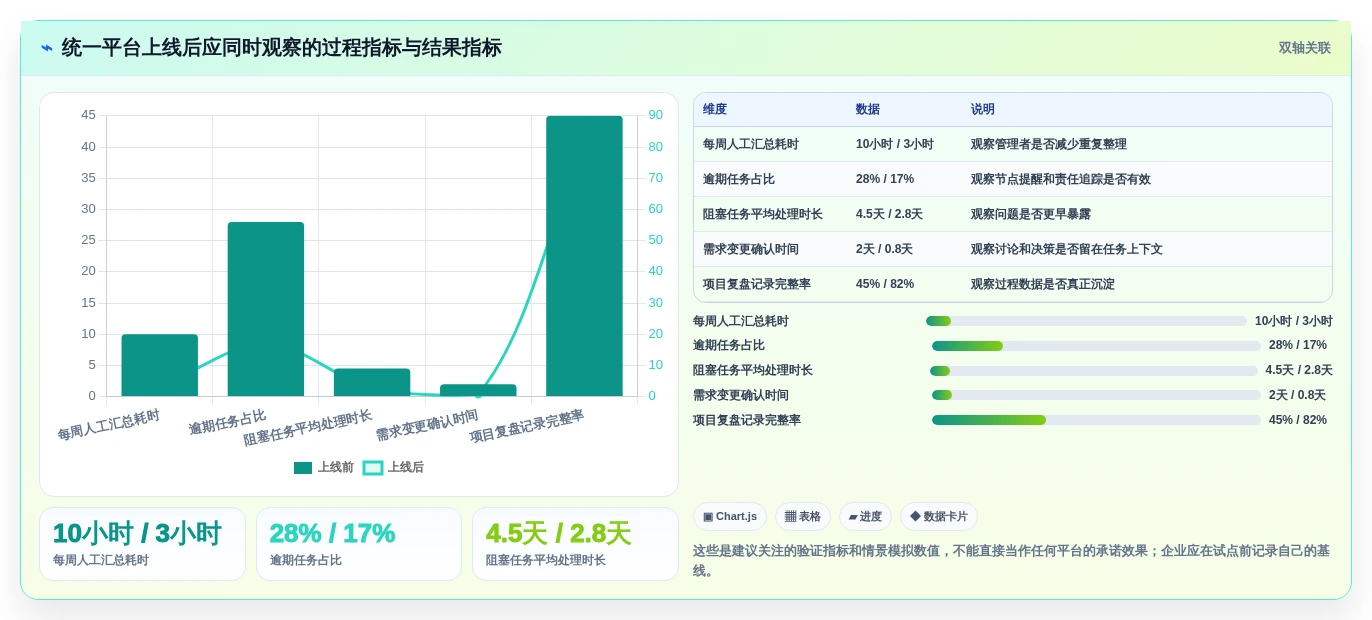The height and width of the screenshot is (620, 1372).
Task: Open the 4.5天 / 2.8天 data card
Action: pyautogui.click(x=575, y=544)
